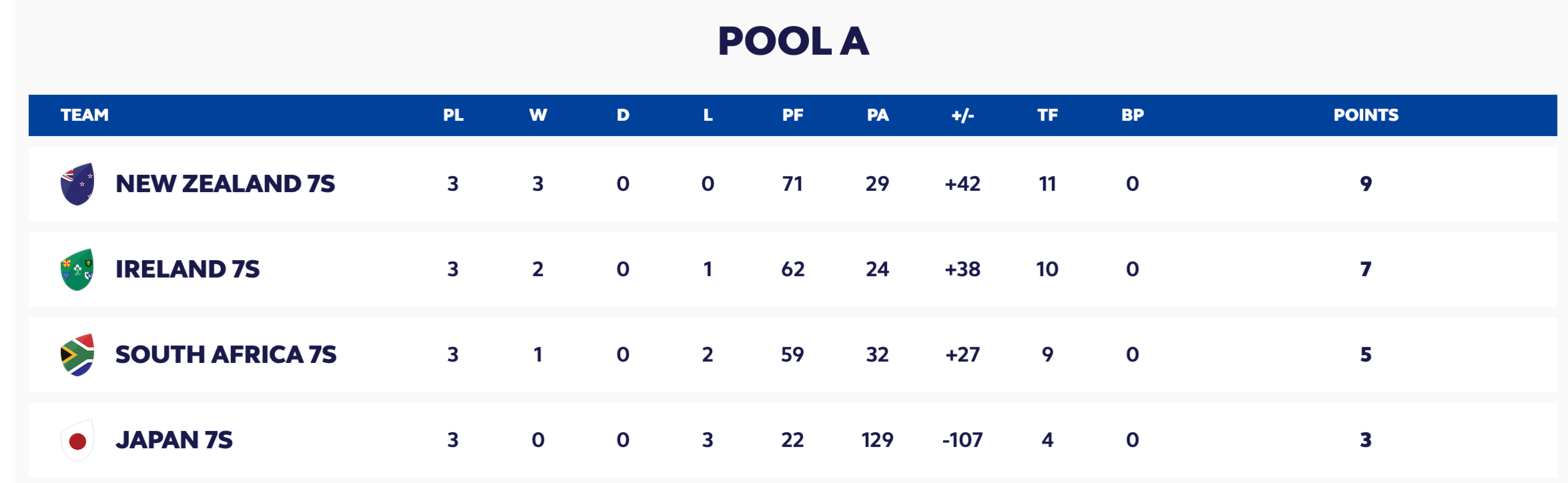Open the Ireland 7s team link
The height and width of the screenshot is (483, 1568).
(x=187, y=270)
